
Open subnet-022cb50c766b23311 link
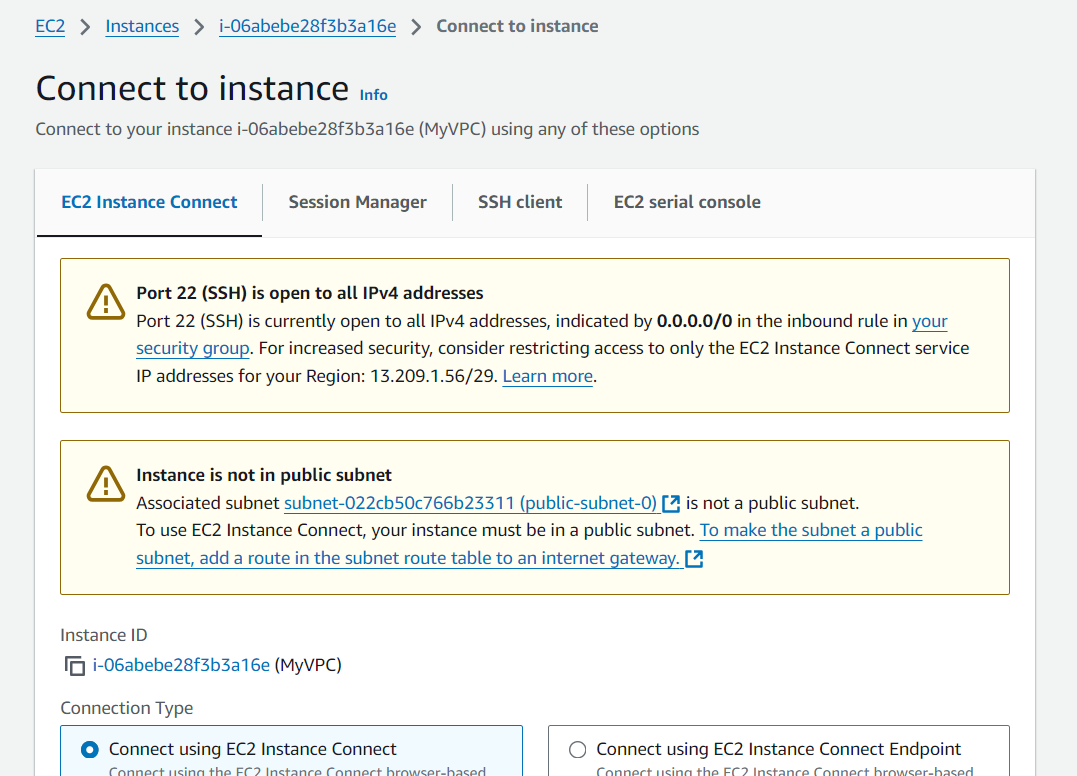tap(471, 503)
